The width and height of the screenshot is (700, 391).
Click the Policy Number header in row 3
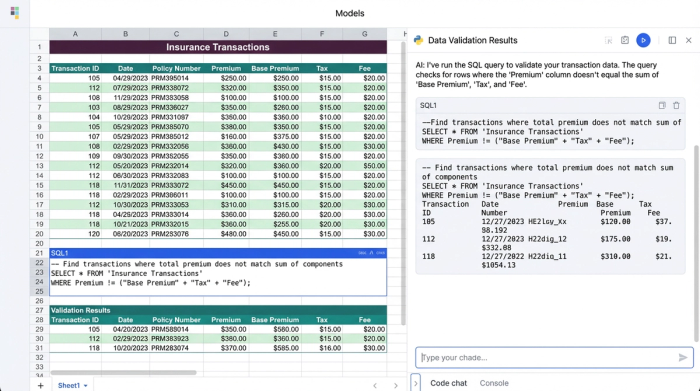(x=176, y=68)
